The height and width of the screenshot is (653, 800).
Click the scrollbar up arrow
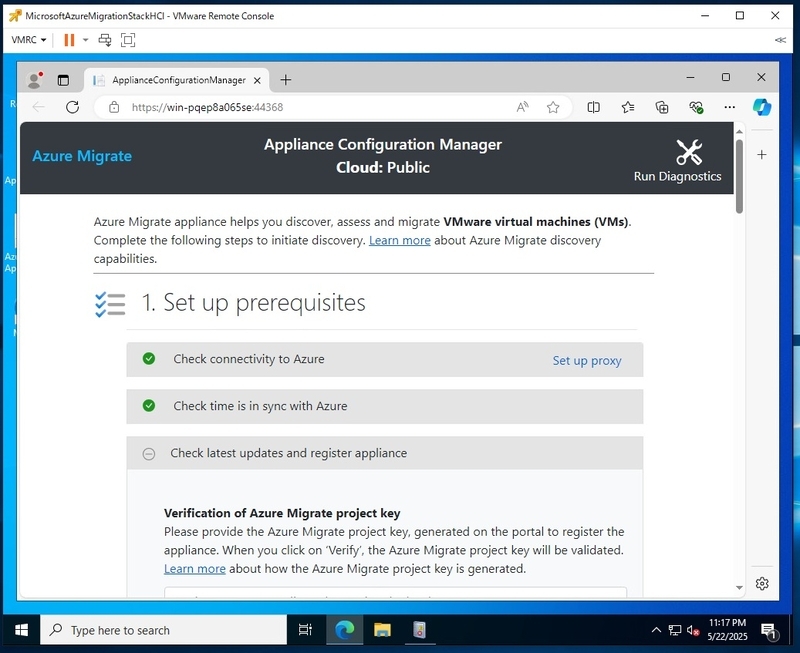pos(739,132)
